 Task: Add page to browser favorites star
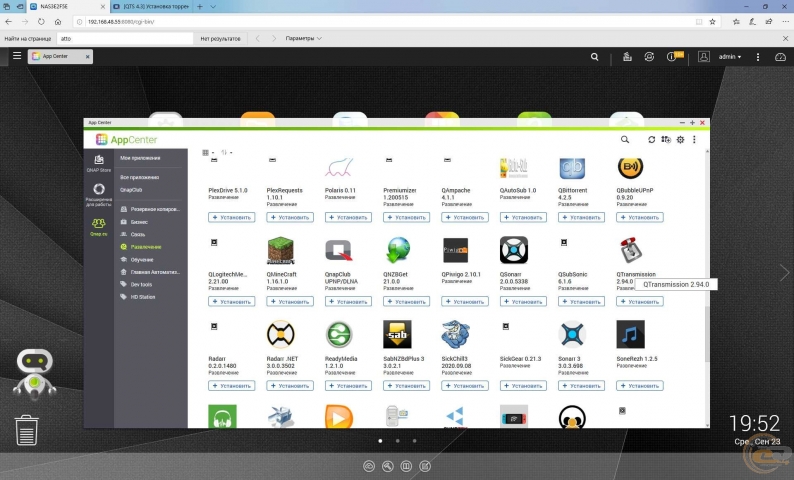(x=712, y=22)
